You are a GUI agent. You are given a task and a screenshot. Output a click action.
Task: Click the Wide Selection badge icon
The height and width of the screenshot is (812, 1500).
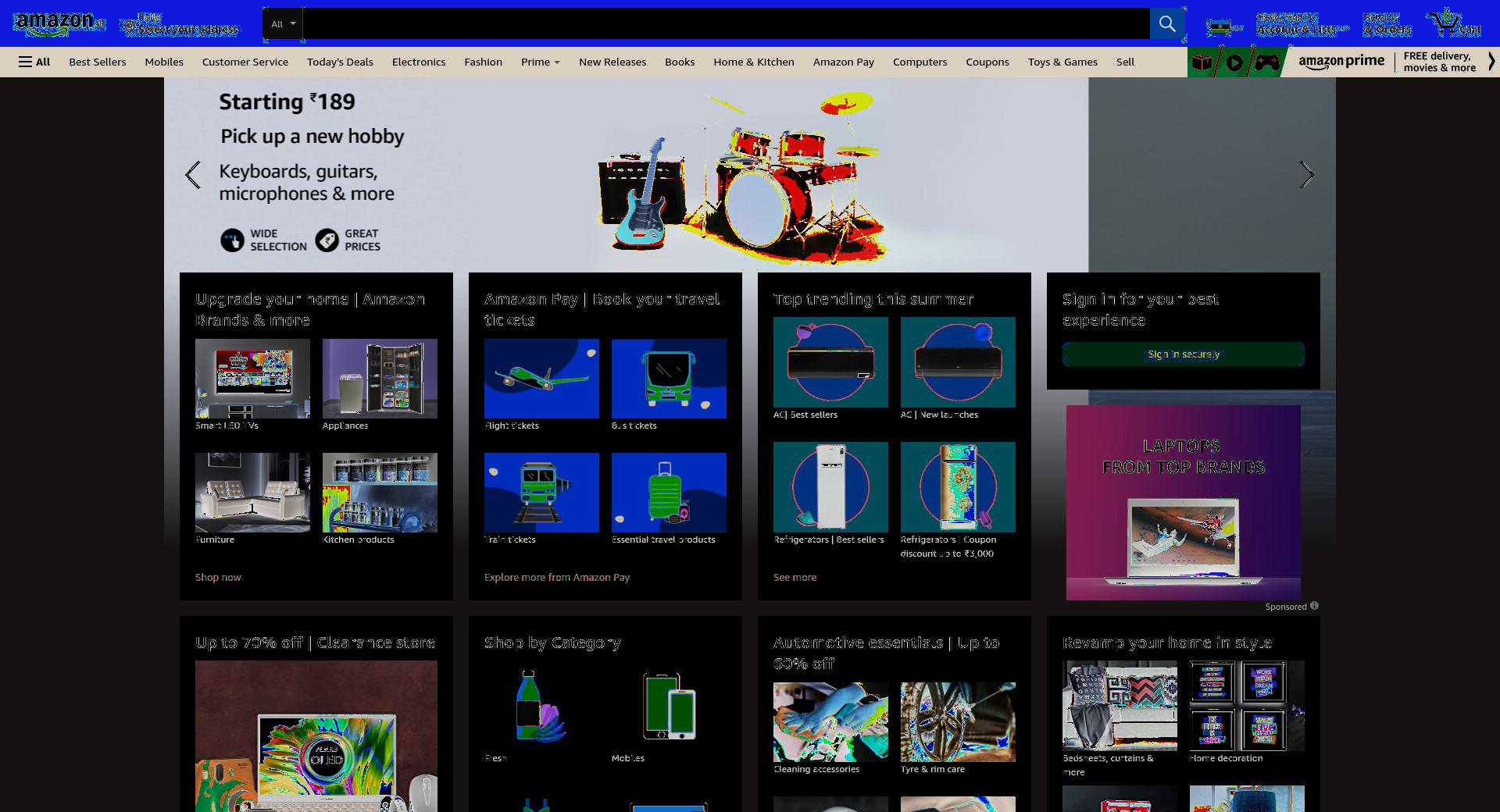click(232, 240)
